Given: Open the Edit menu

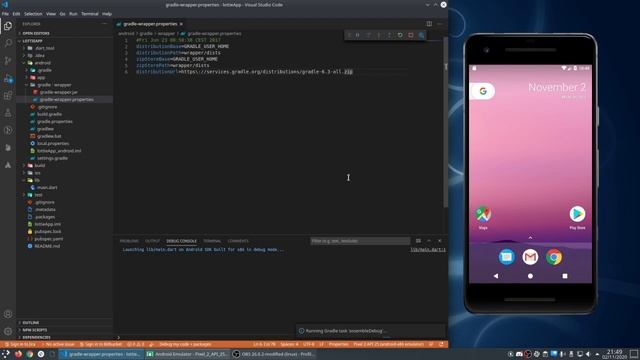Looking at the screenshot, I should click(x=16, y=13).
